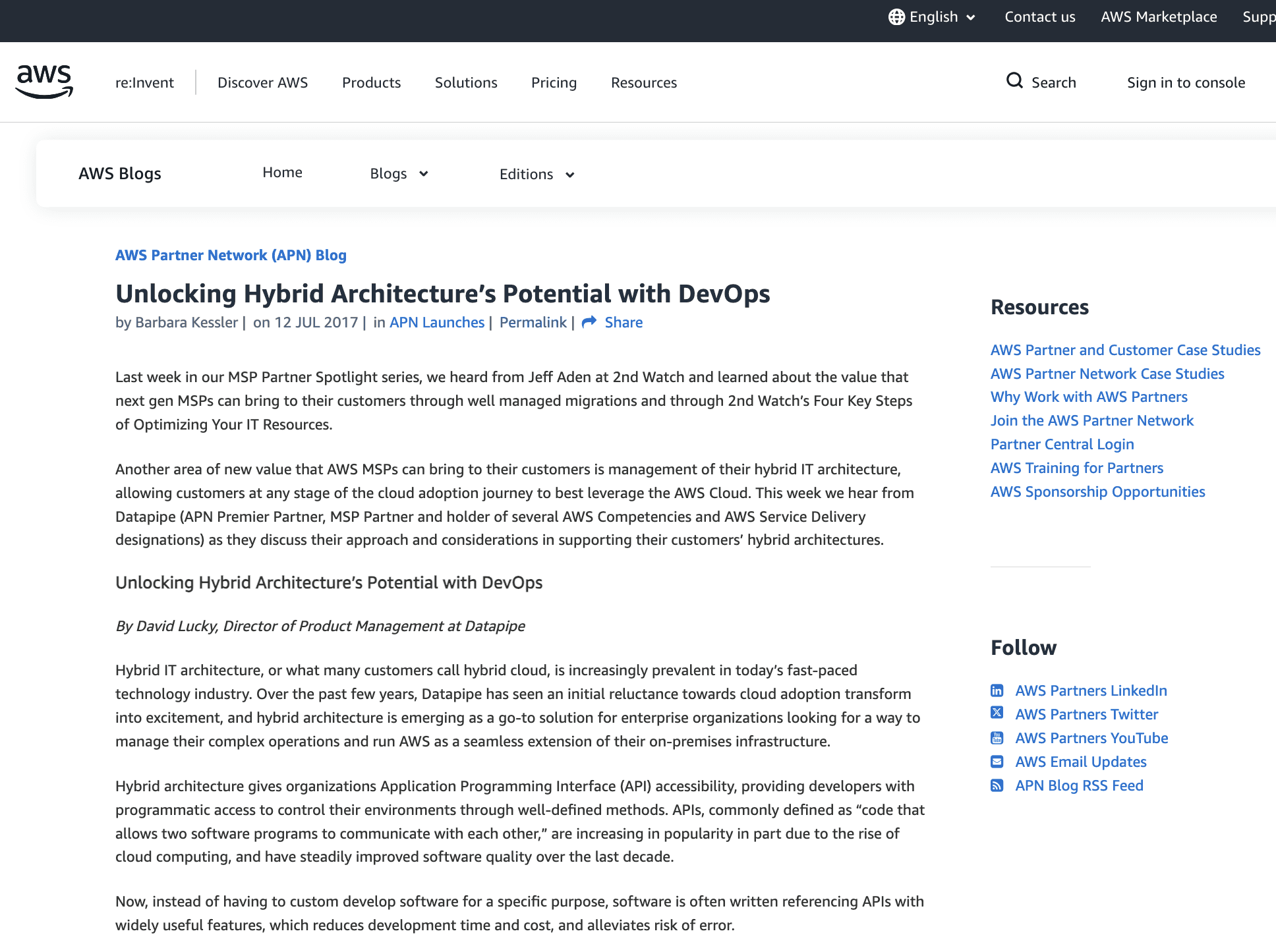Click Sign in to console
This screenshot has height=952, width=1276.
click(x=1186, y=82)
